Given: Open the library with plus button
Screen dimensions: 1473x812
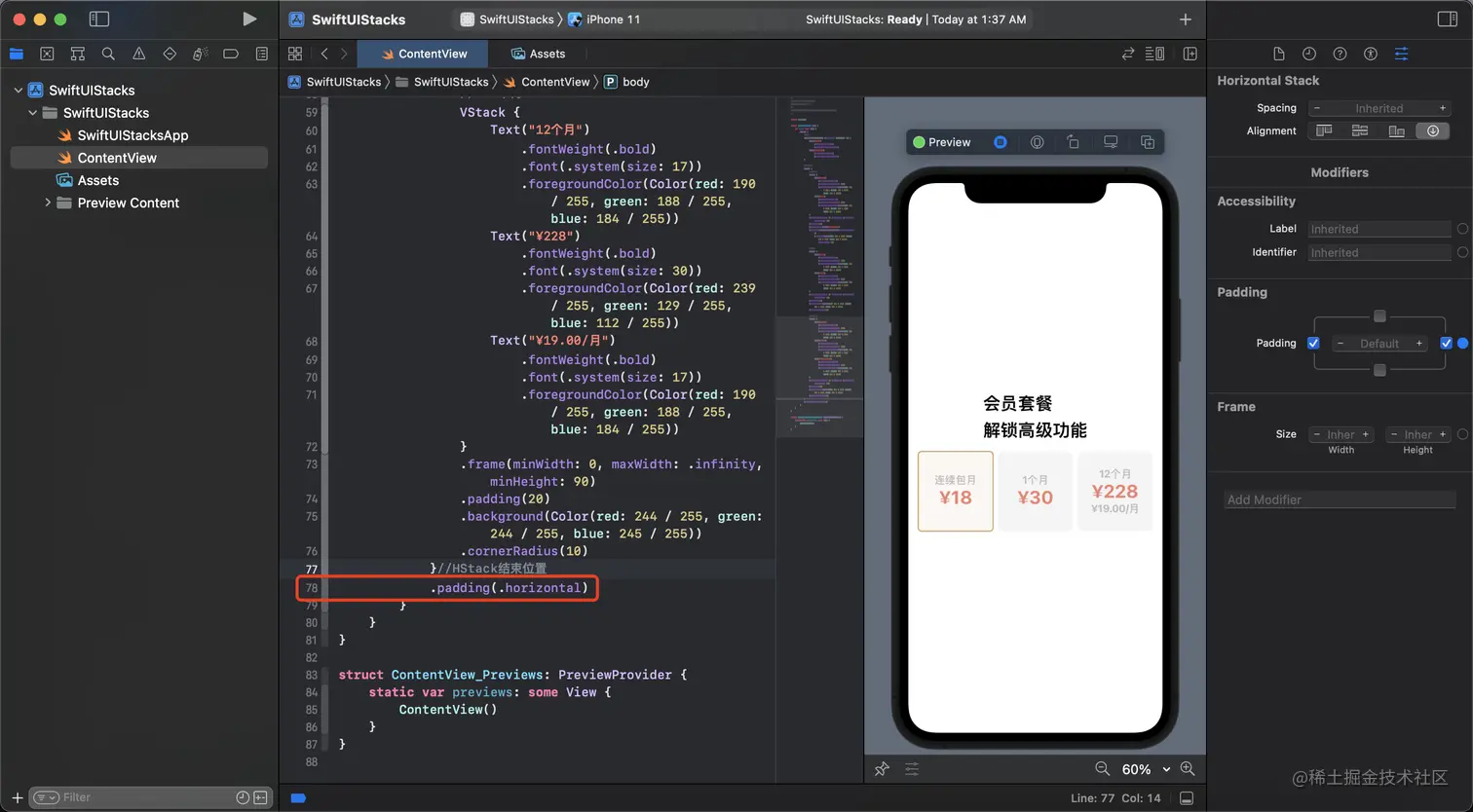Looking at the screenshot, I should pyautogui.click(x=1185, y=18).
